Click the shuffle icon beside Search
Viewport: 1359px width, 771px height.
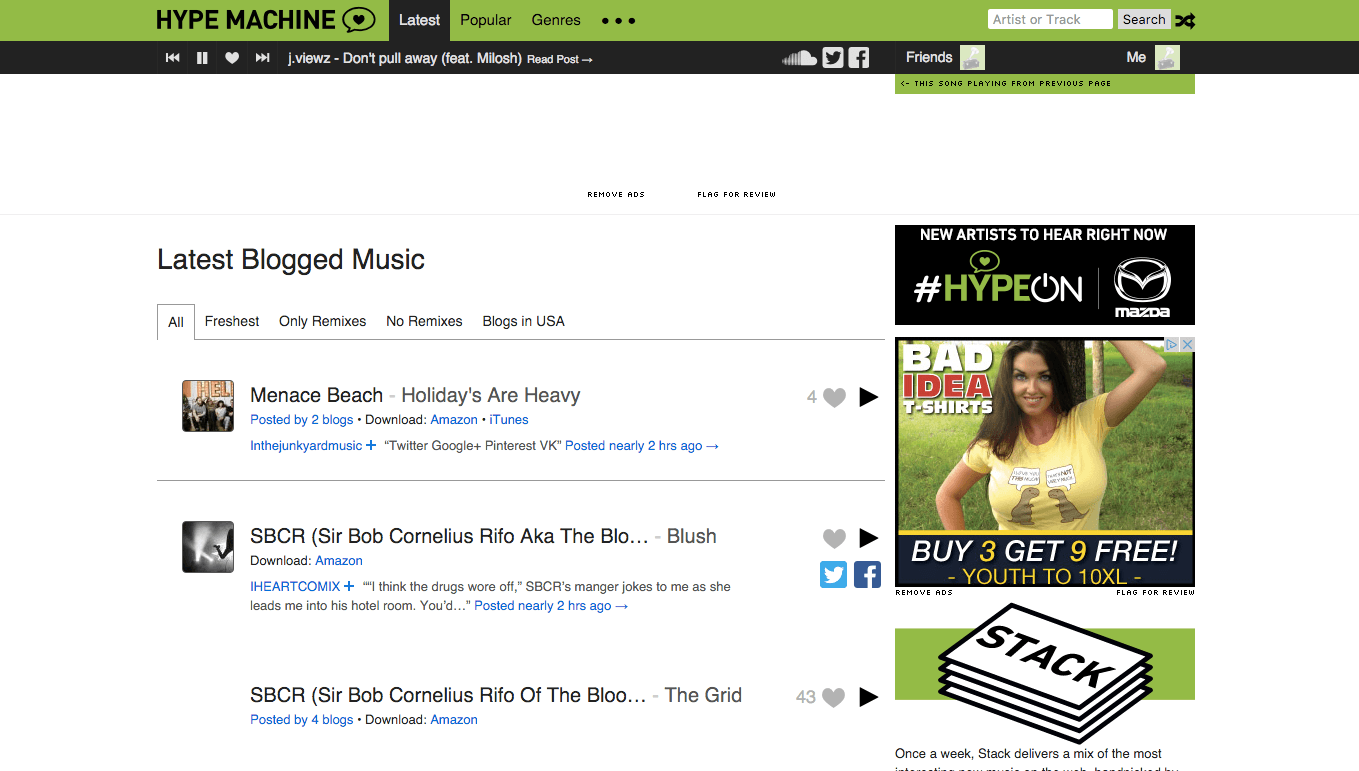(x=1184, y=20)
